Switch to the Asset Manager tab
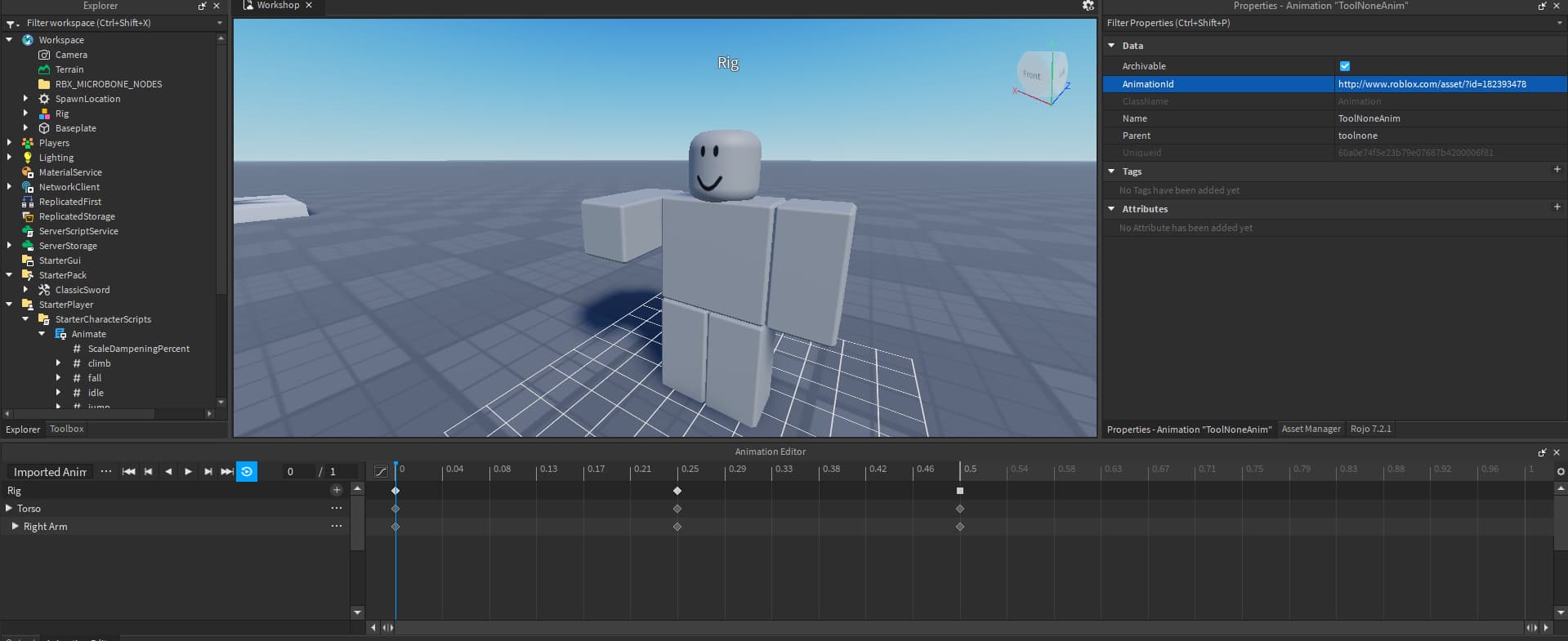This screenshot has width=1568, height=641. [1311, 429]
